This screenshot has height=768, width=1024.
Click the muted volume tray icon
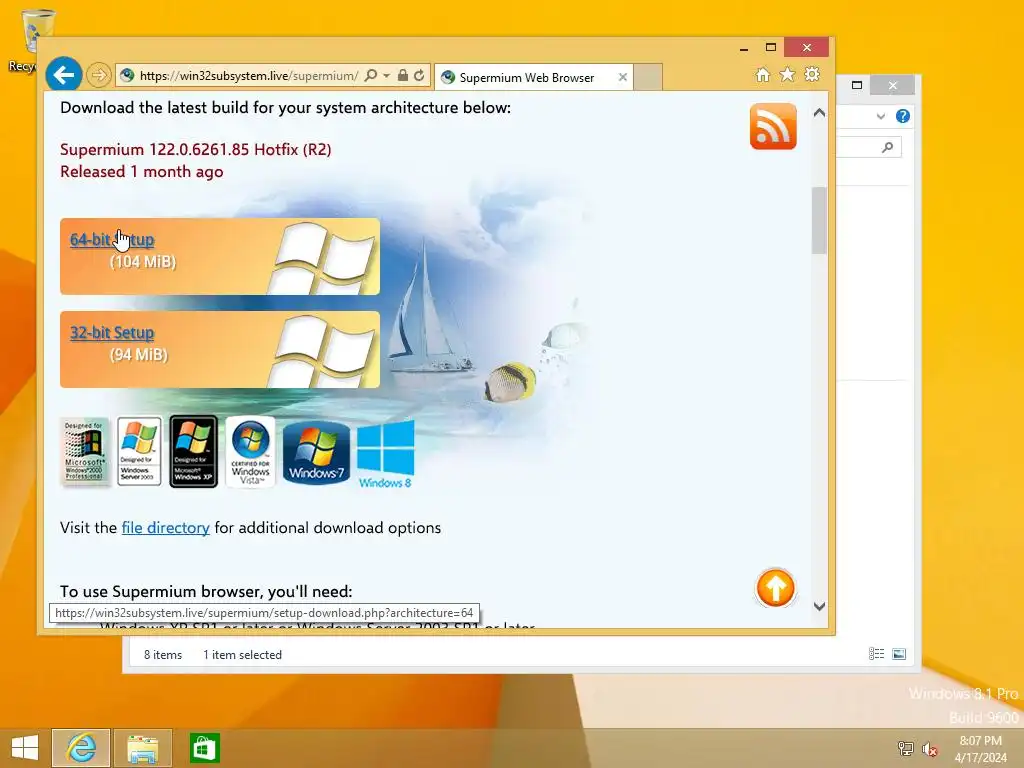click(929, 748)
